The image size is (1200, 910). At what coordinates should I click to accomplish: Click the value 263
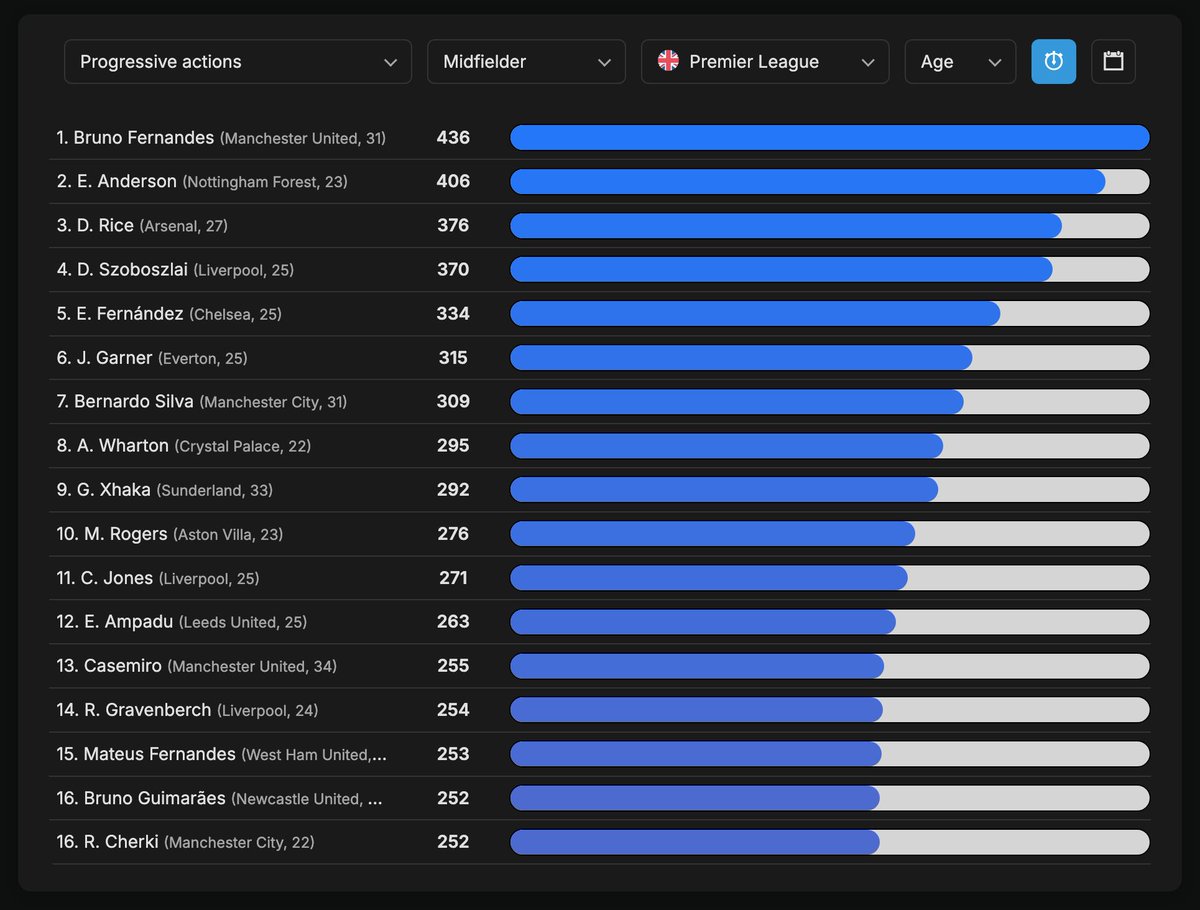tap(453, 622)
